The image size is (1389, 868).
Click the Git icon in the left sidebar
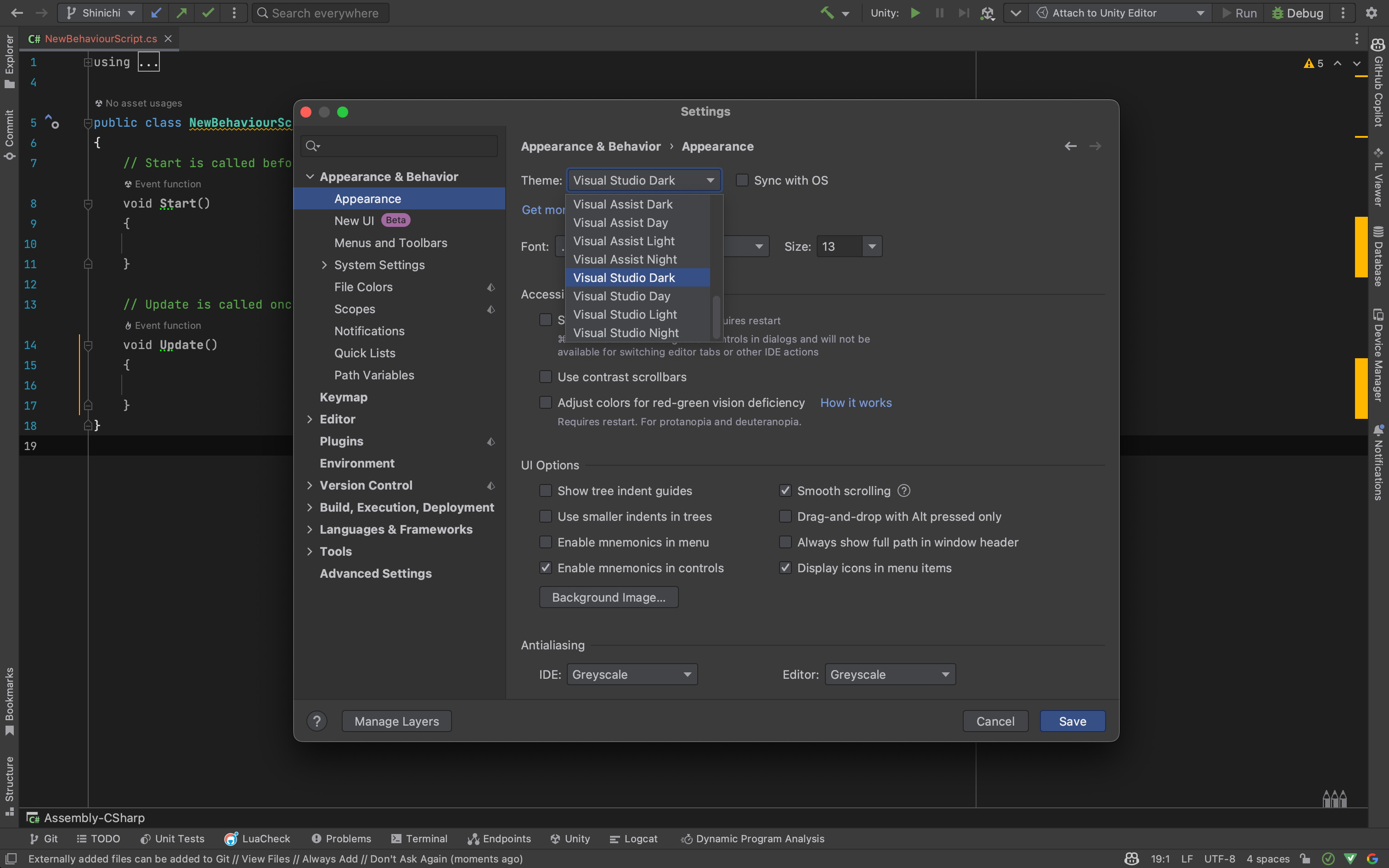pyautogui.click(x=30, y=838)
